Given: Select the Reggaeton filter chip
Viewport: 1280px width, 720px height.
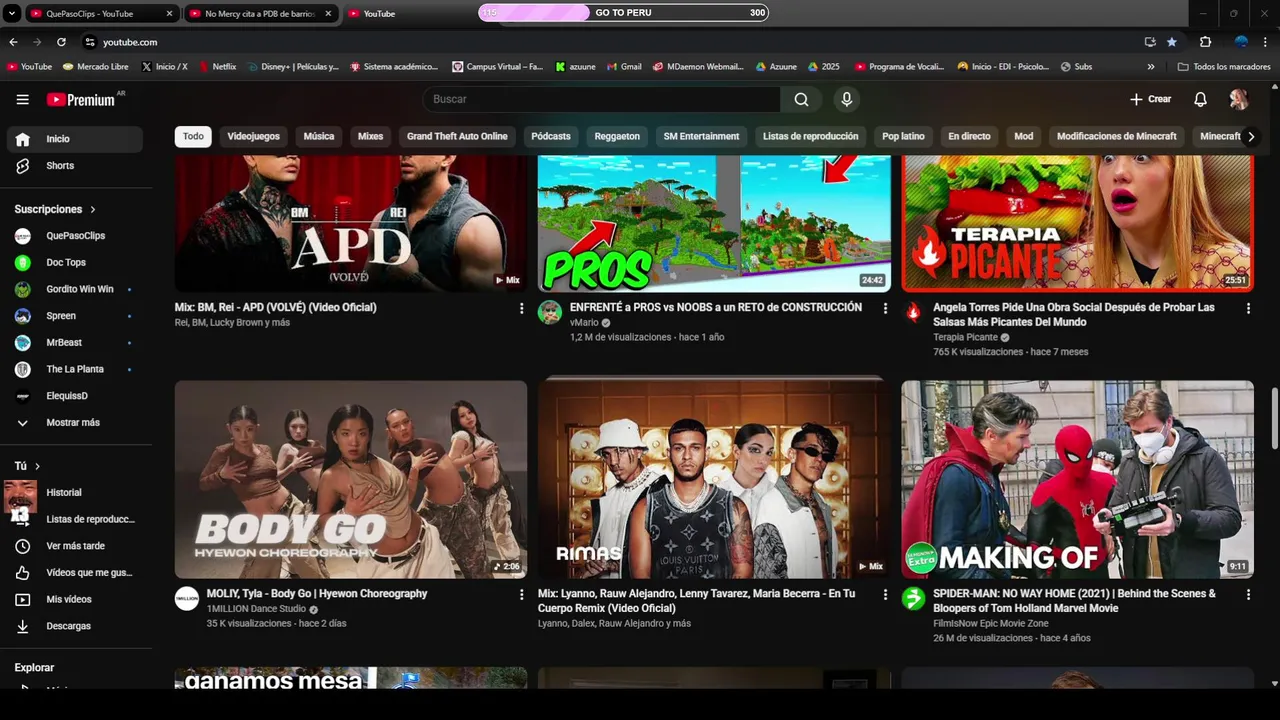Looking at the screenshot, I should (617, 136).
